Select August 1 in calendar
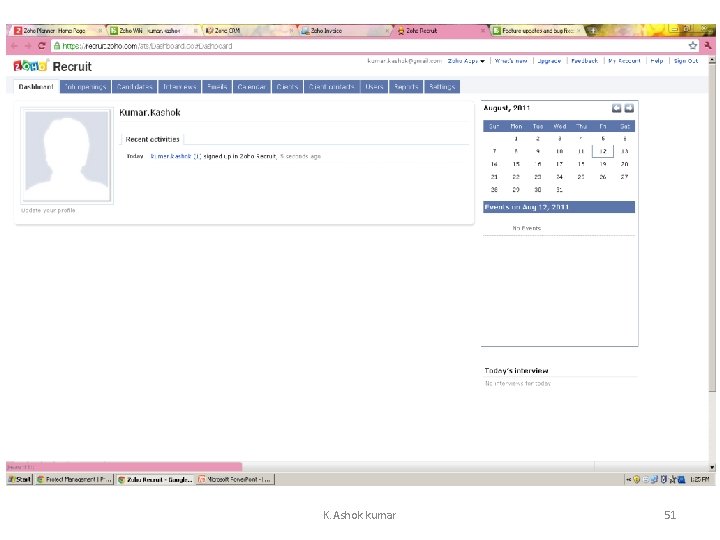720x540 pixels. (x=516, y=138)
